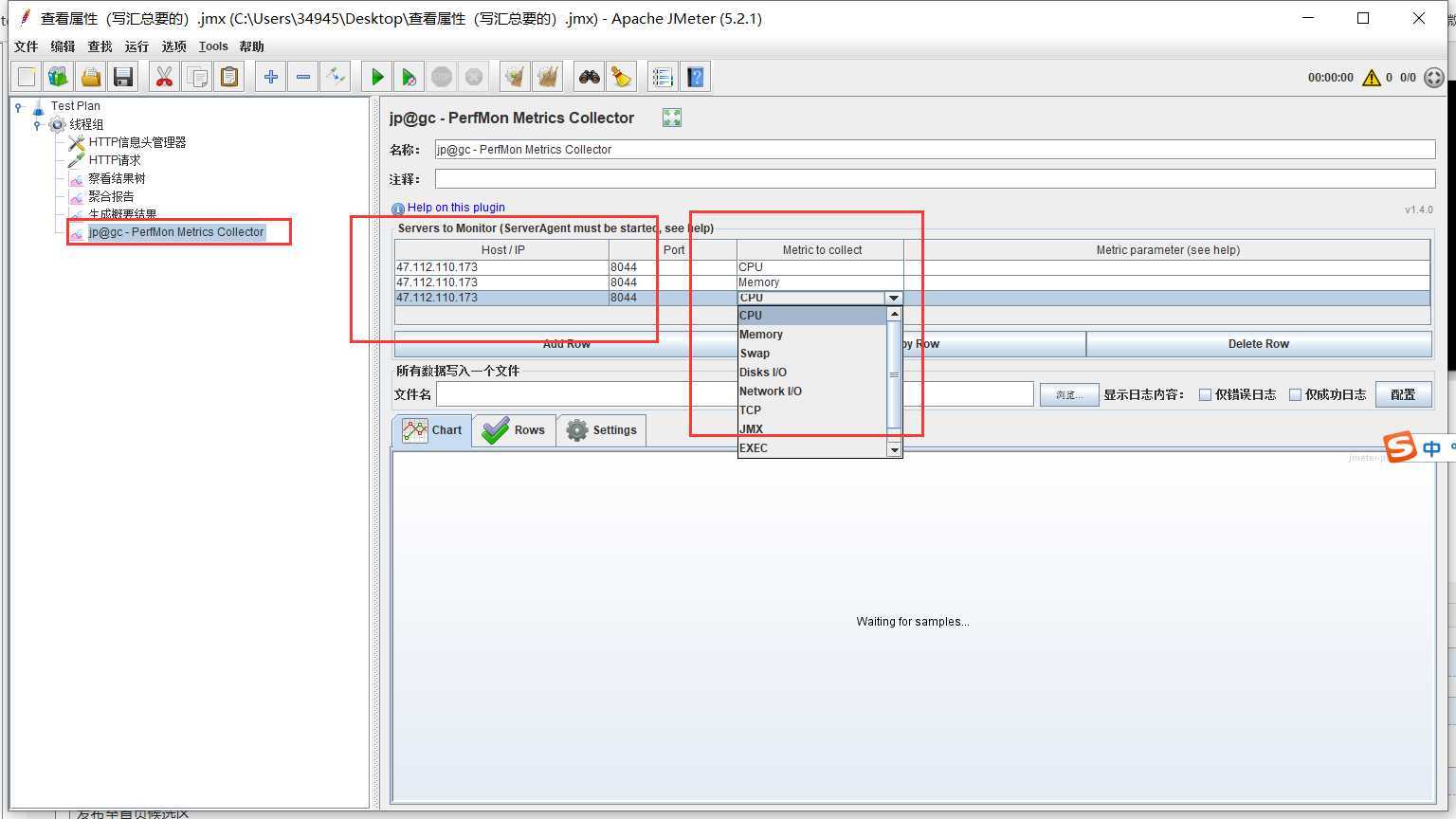This screenshot has height=819, width=1456.
Task: Switch to the Settings tab
Action: pos(602,430)
